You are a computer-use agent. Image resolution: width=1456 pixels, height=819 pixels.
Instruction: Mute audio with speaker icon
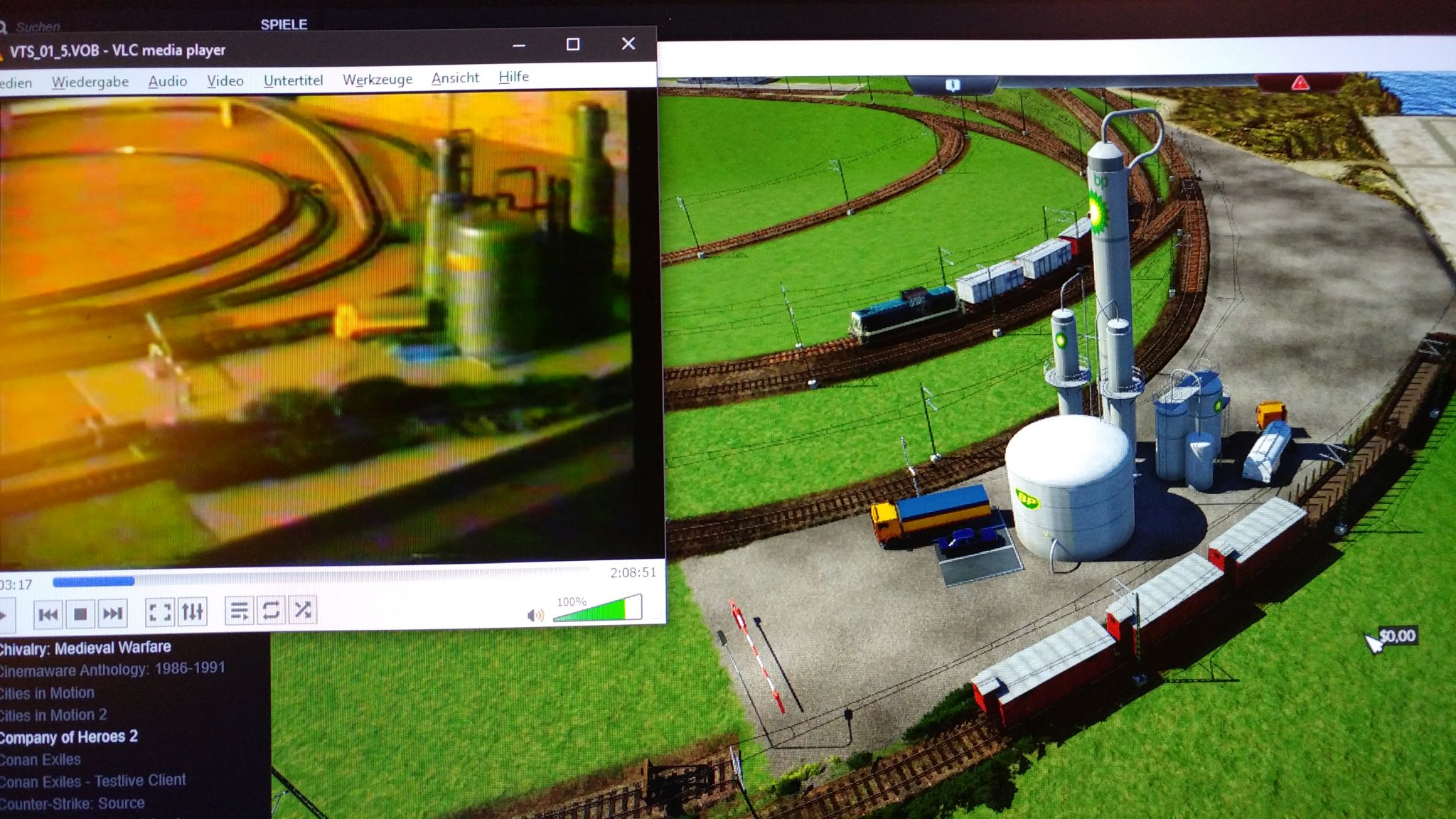click(x=535, y=615)
